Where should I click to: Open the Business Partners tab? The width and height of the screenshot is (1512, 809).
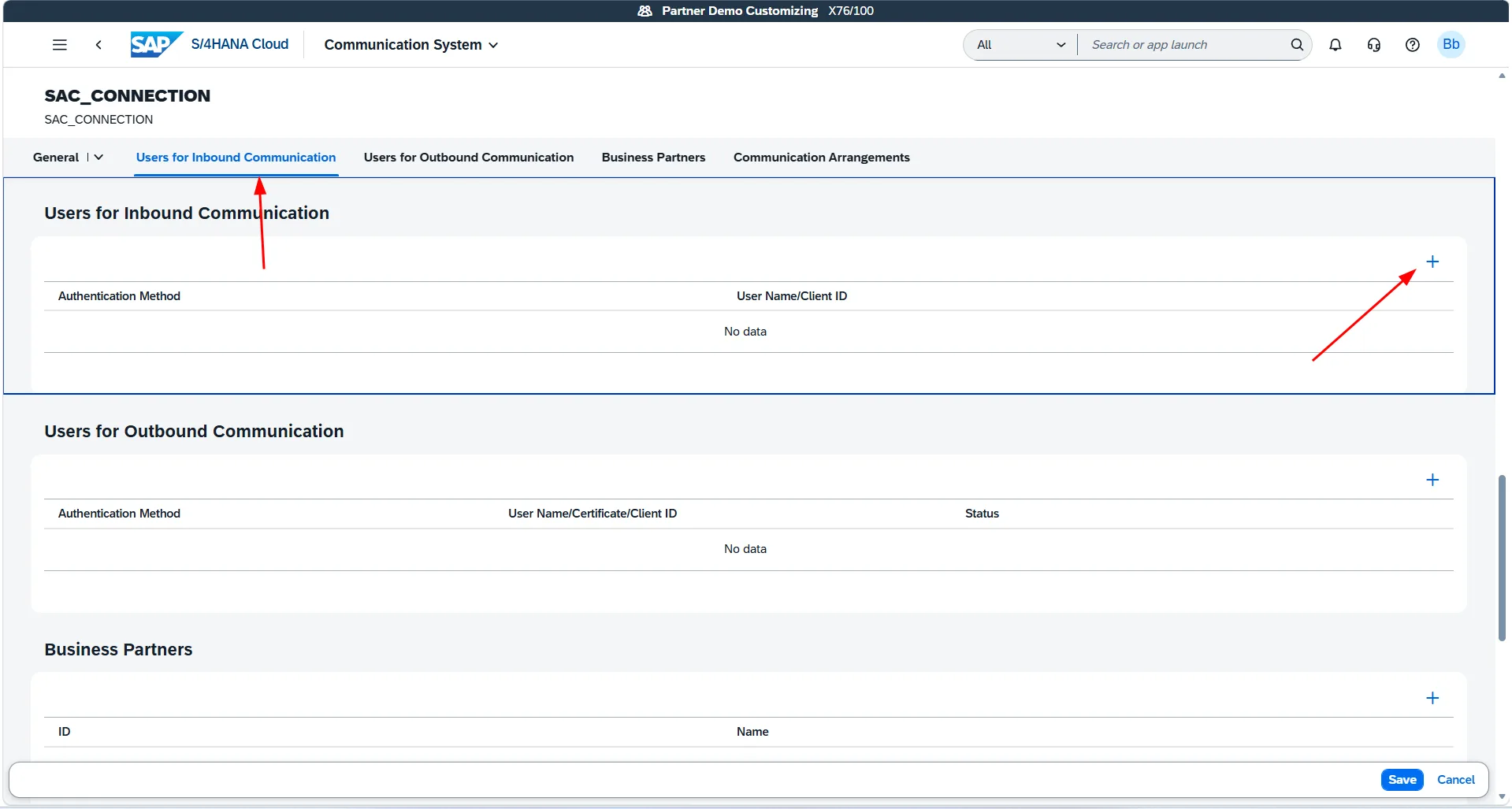[x=653, y=158]
